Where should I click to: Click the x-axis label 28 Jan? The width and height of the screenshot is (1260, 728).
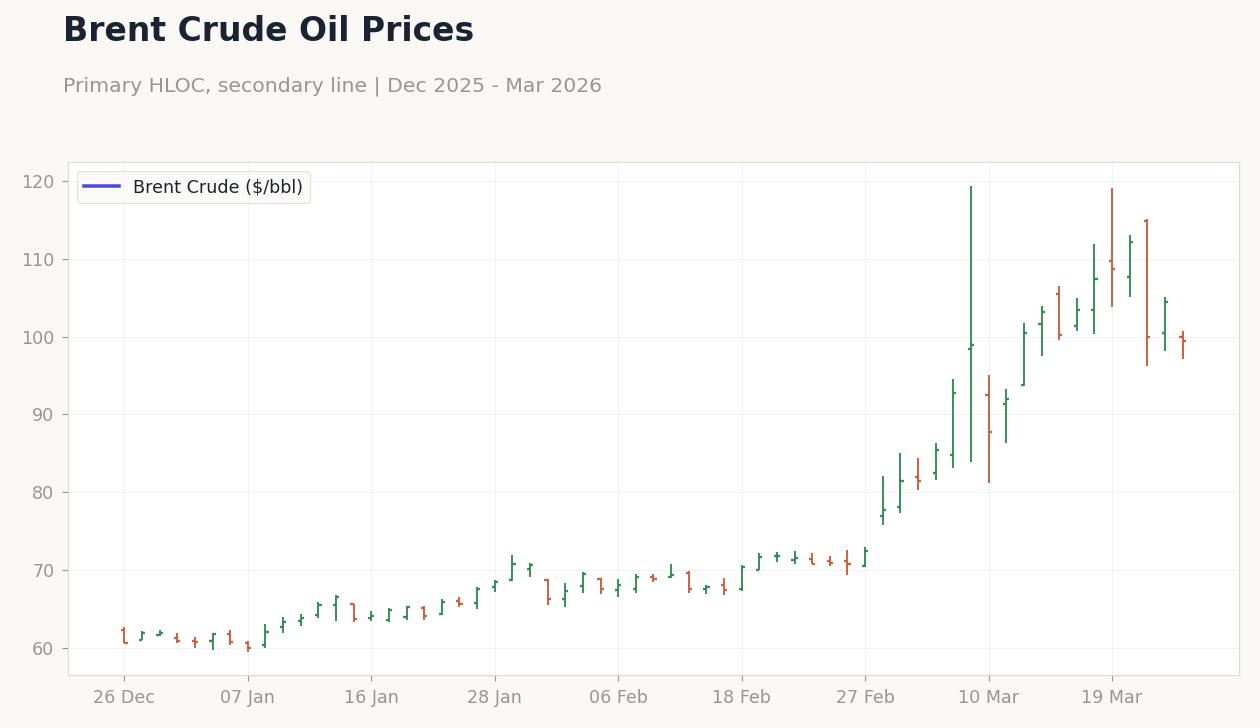pos(494,698)
